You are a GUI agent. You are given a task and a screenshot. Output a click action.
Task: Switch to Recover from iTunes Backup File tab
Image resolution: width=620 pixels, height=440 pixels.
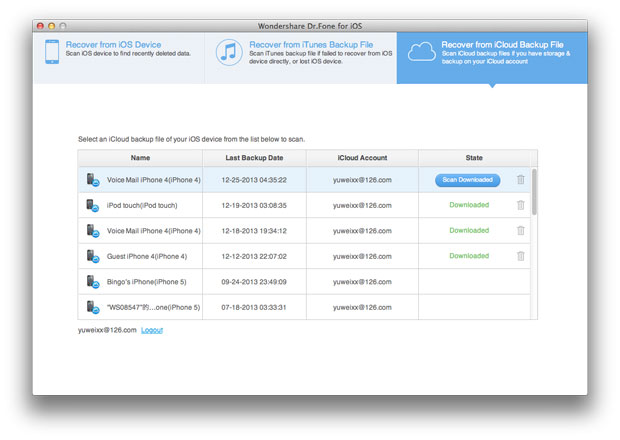[301, 58]
